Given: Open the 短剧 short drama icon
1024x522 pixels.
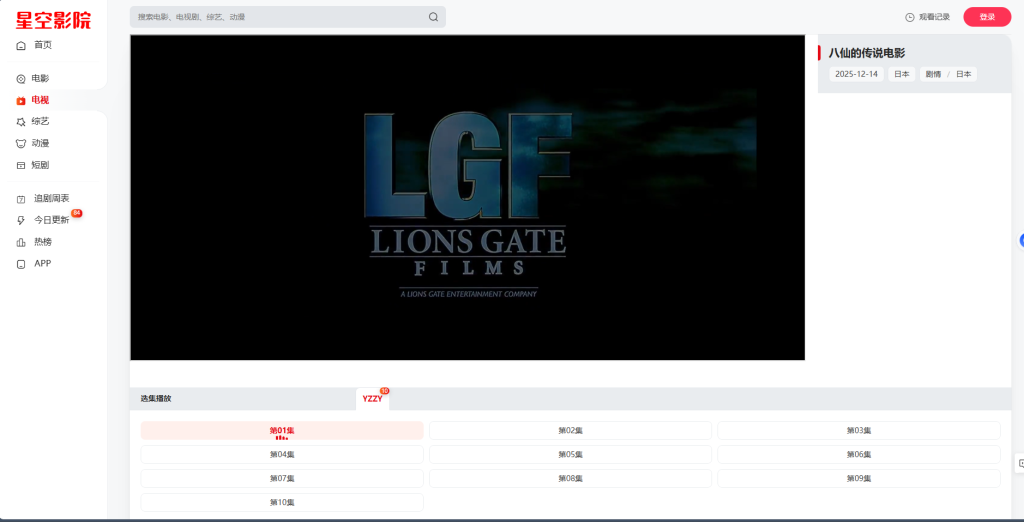Looking at the screenshot, I should pyautogui.click(x=21, y=165).
